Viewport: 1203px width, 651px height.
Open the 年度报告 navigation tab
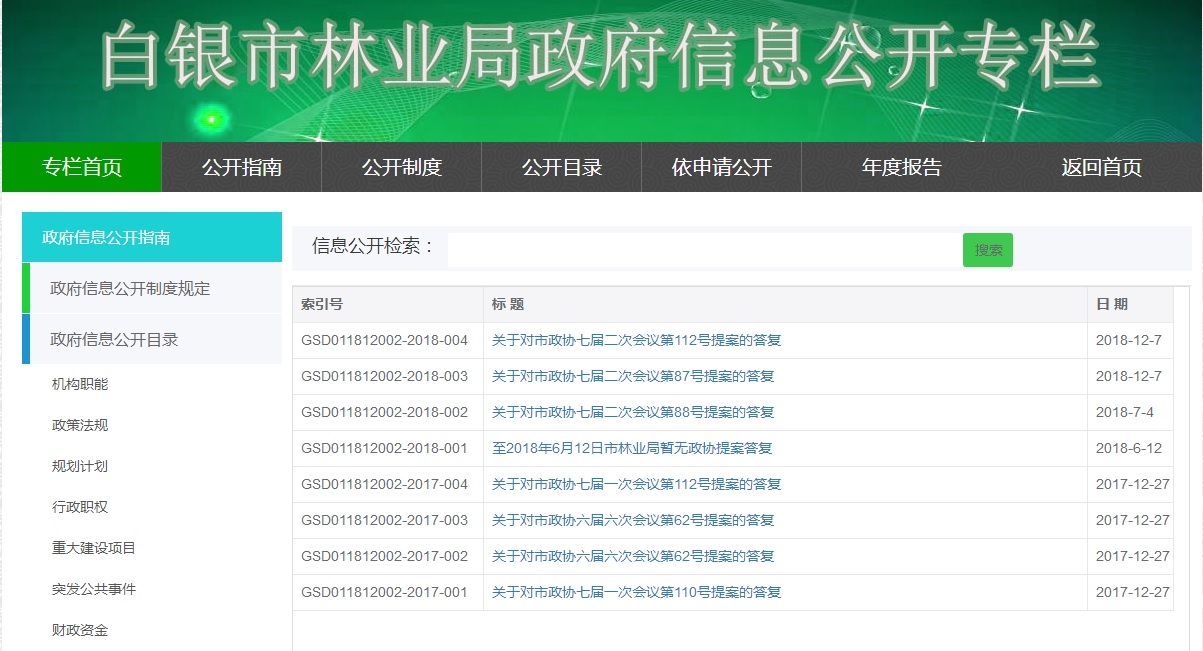click(901, 167)
